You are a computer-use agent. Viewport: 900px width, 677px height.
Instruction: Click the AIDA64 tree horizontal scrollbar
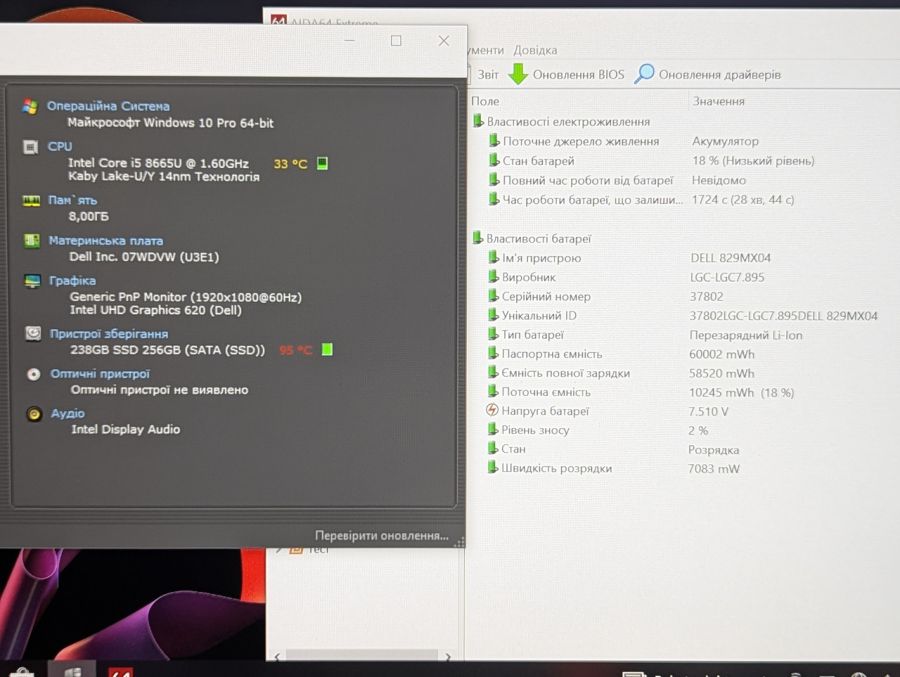tap(362, 655)
